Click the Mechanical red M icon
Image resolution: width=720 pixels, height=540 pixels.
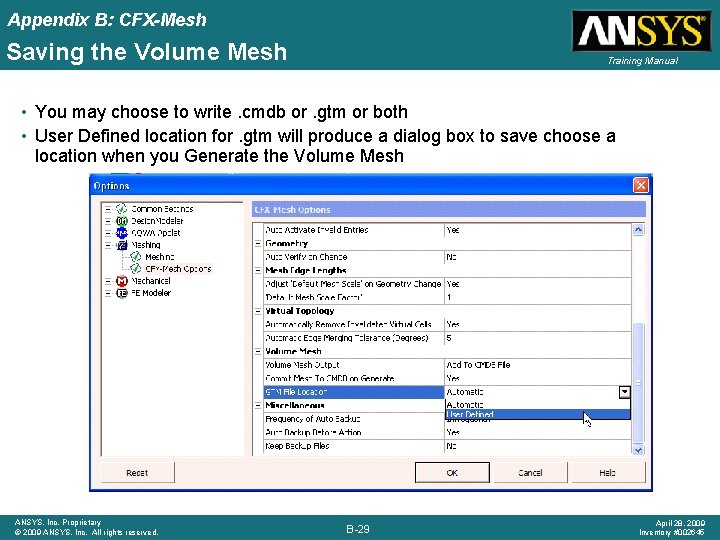click(121, 281)
